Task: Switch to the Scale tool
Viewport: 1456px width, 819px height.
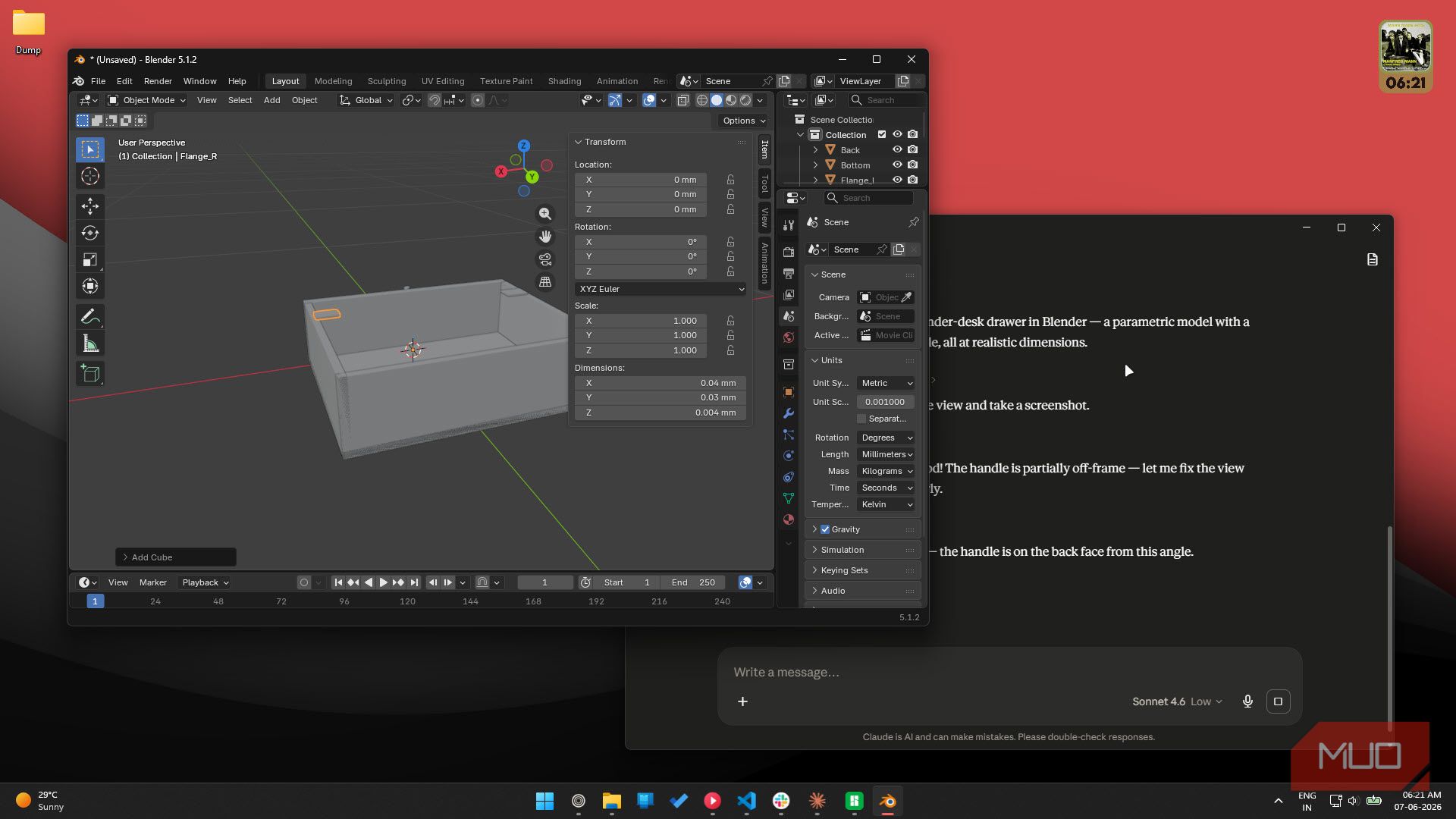Action: coord(90,259)
